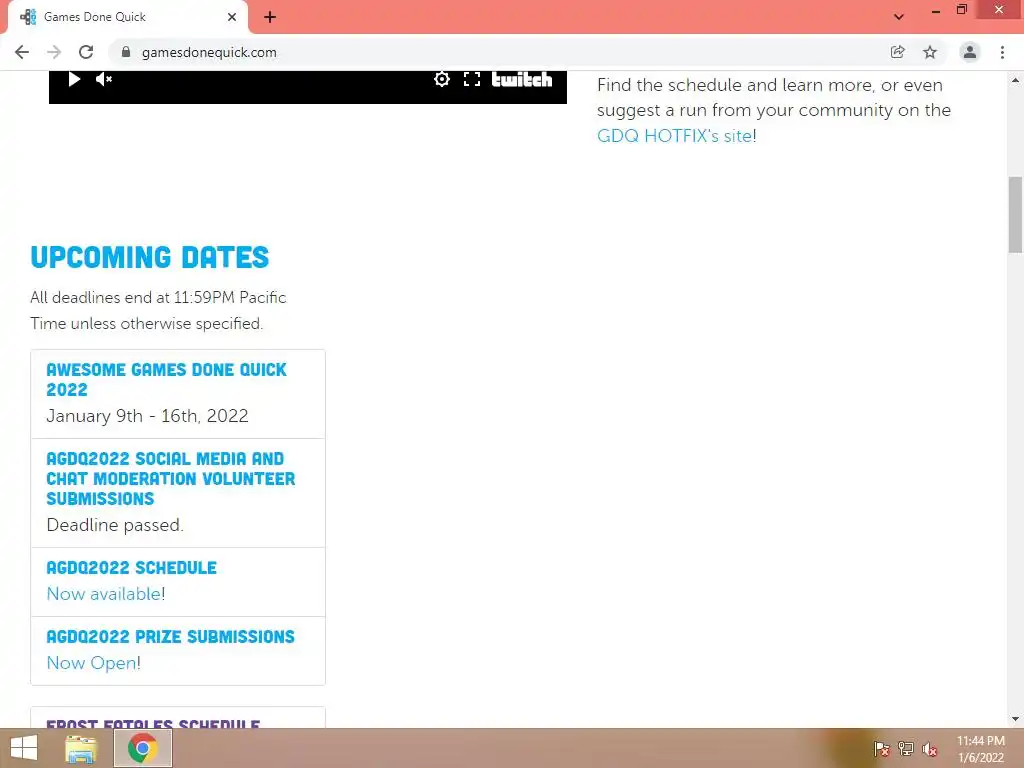
Task: Click the scrollbar up arrow
Action: tap(1015, 80)
